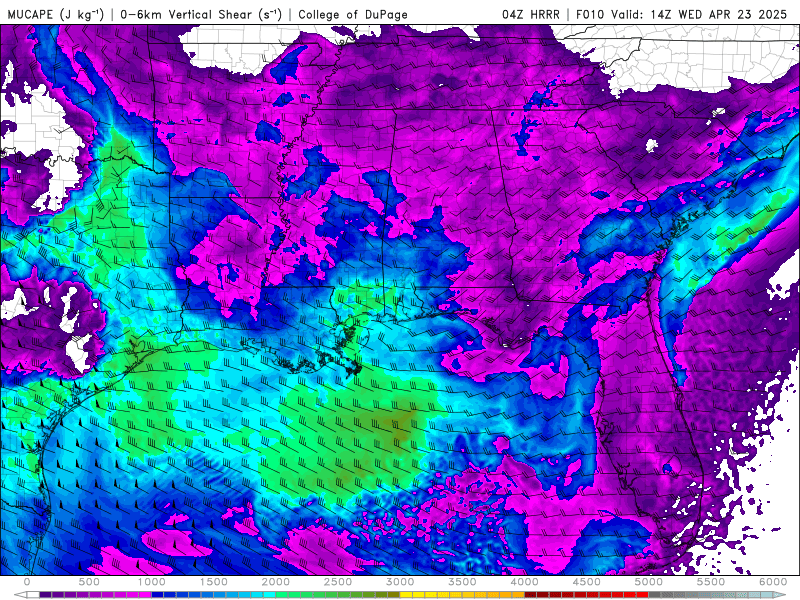The height and width of the screenshot is (600, 800).
Task: Click the 04Z HRRR model run label
Action: (x=531, y=14)
